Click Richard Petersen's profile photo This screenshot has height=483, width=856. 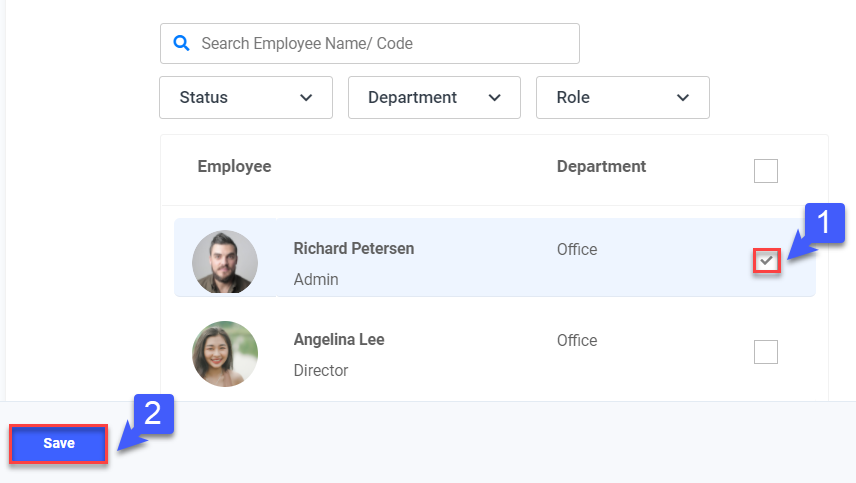coord(225,263)
